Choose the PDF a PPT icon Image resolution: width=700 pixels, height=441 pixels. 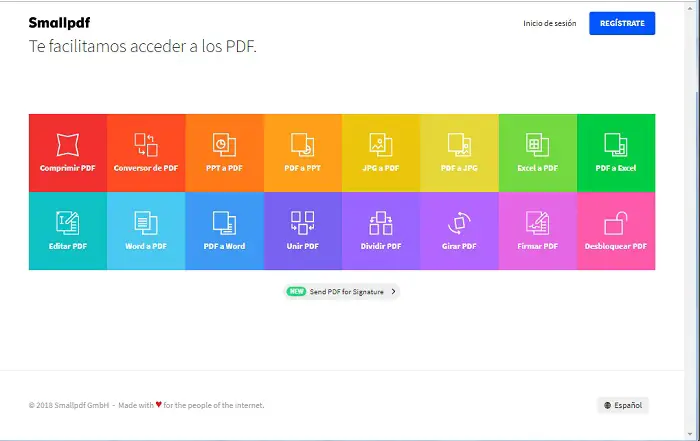tap(303, 145)
